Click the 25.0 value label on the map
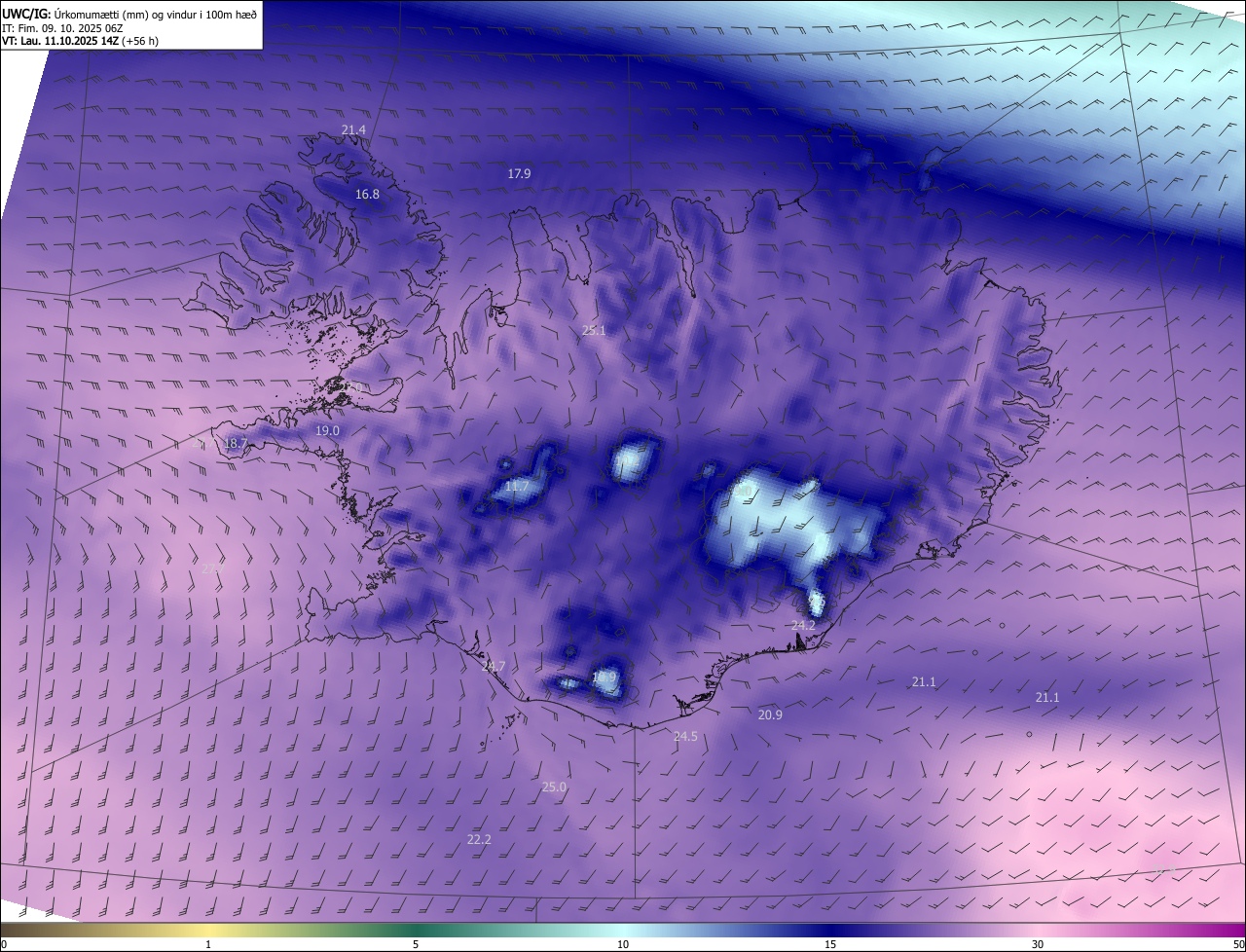 tap(554, 787)
